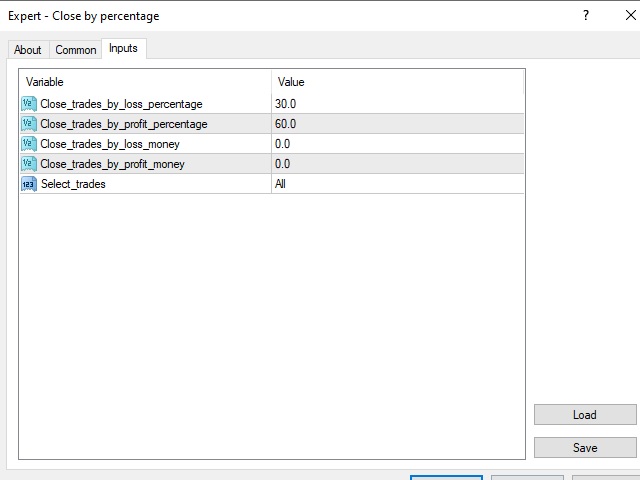The image size is (640, 480).
Task: Open the Common tab
Action: 76,50
